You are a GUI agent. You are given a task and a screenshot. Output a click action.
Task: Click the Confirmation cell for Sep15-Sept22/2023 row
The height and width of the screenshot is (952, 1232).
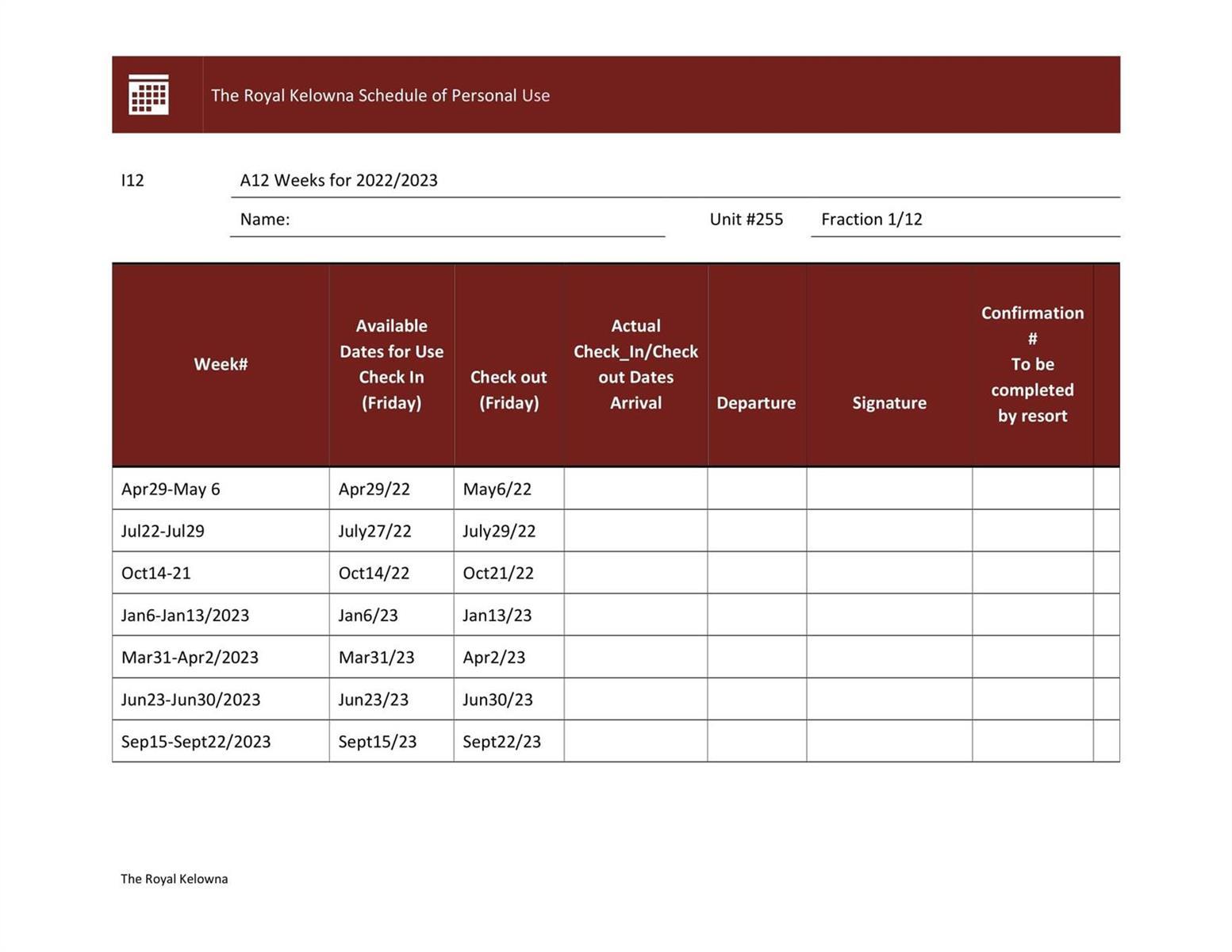(x=1032, y=741)
